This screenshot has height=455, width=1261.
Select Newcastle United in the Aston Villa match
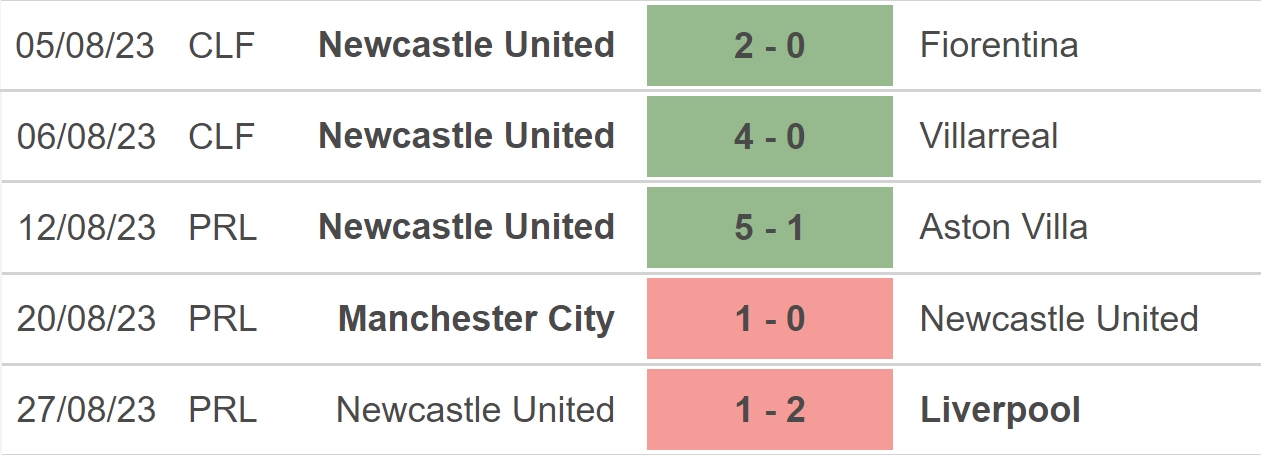tap(467, 227)
